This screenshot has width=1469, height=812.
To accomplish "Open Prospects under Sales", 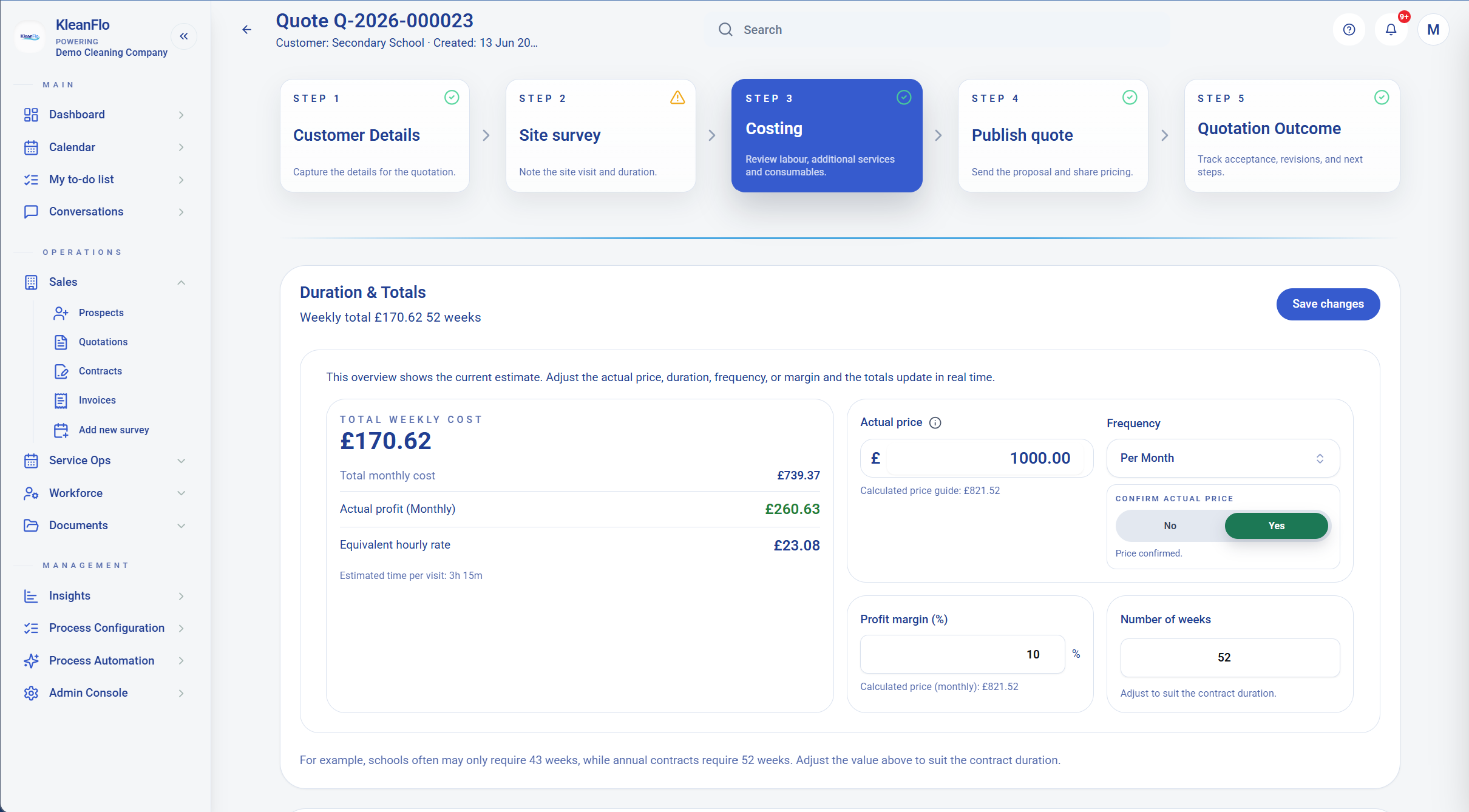I will (101, 313).
